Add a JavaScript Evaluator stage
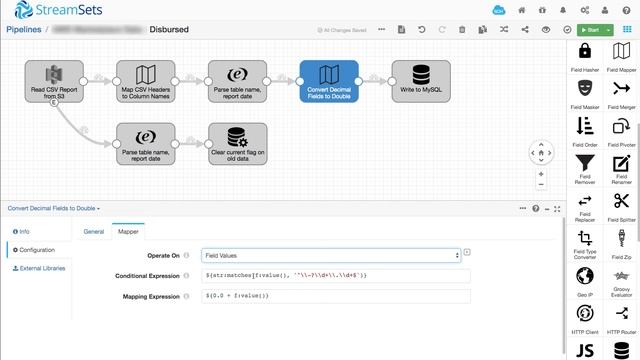Image resolution: width=640 pixels, height=360 pixels. 585,351
